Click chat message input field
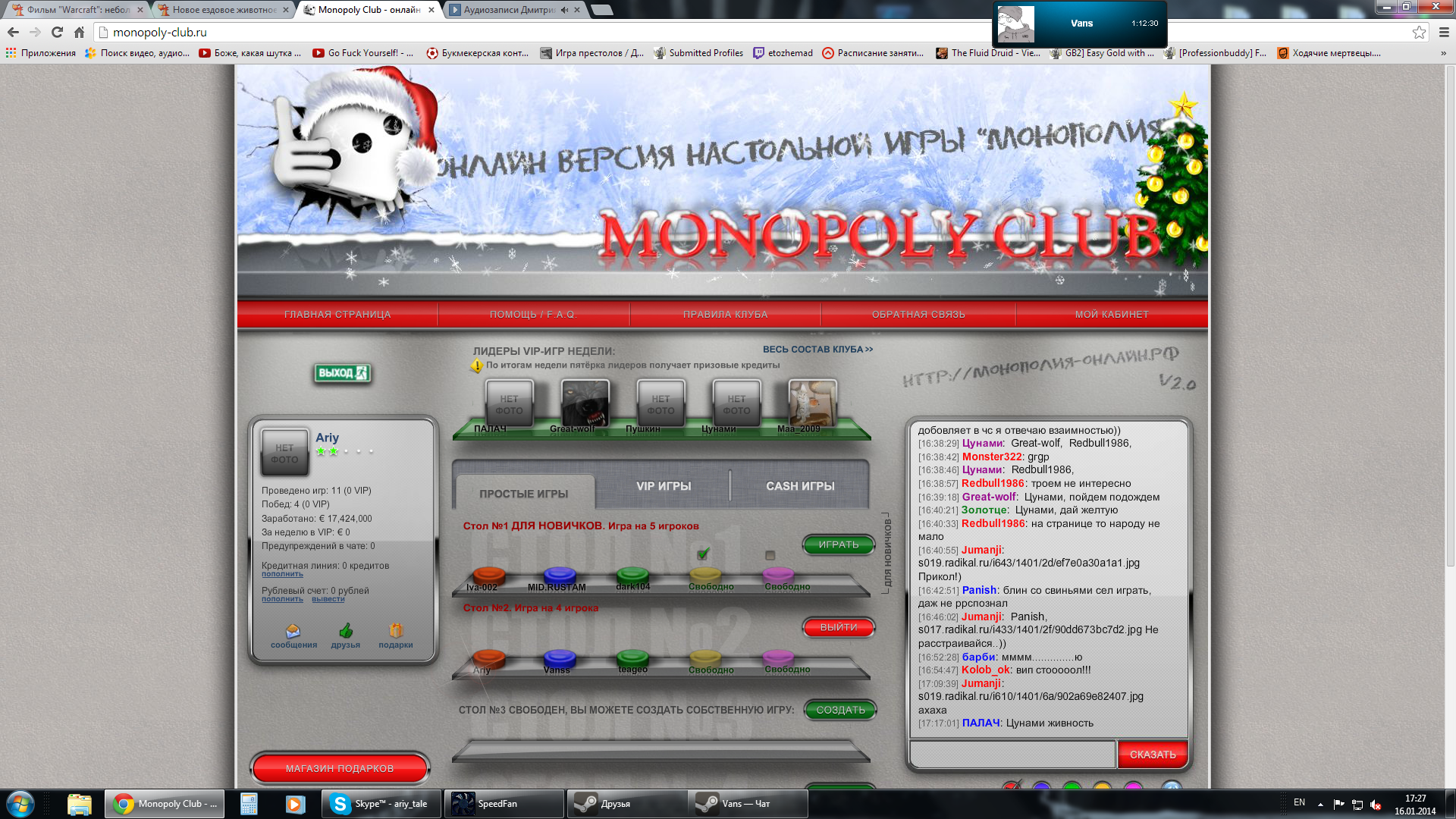 point(1012,755)
